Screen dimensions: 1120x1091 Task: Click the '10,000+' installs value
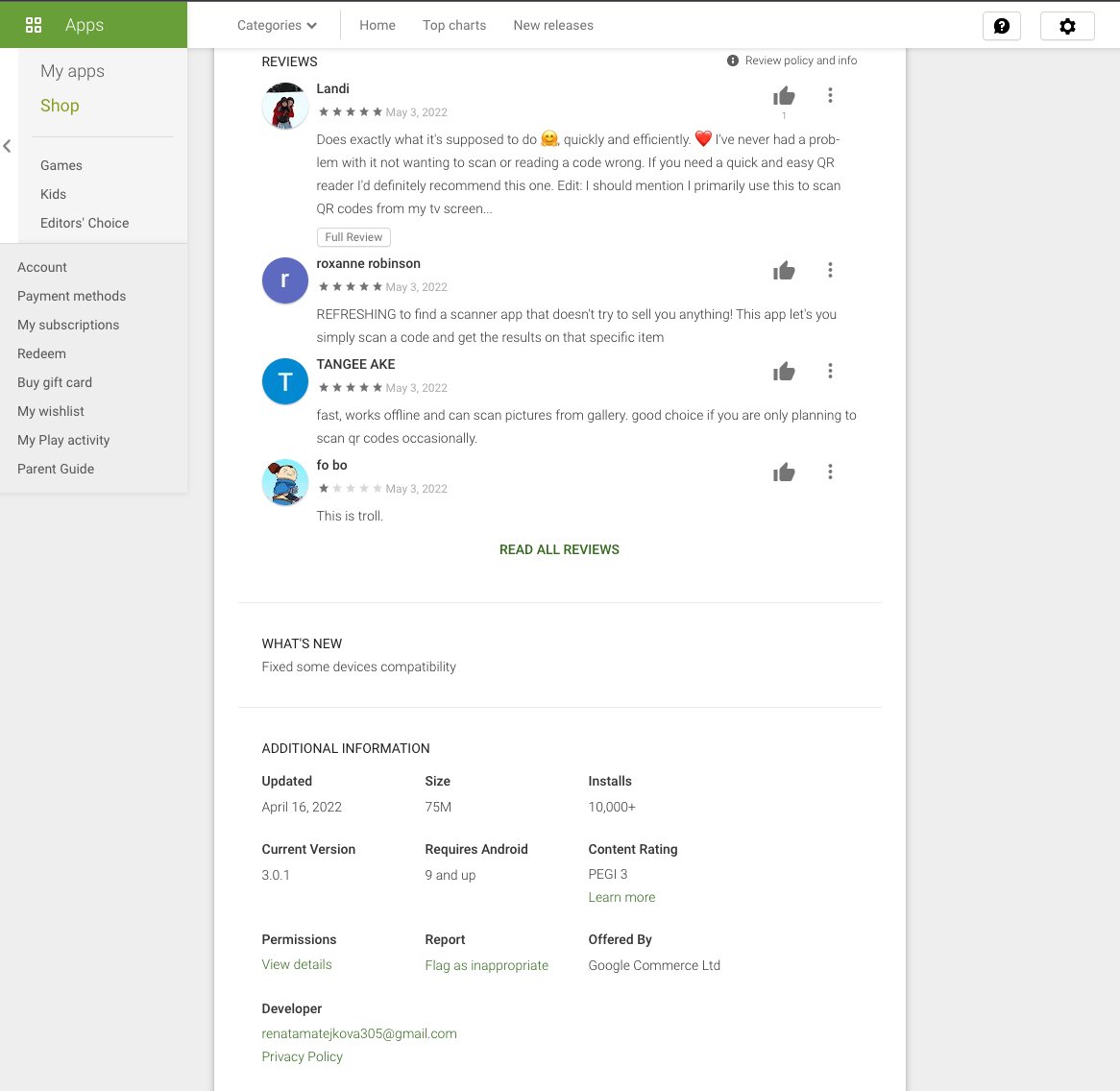click(612, 807)
